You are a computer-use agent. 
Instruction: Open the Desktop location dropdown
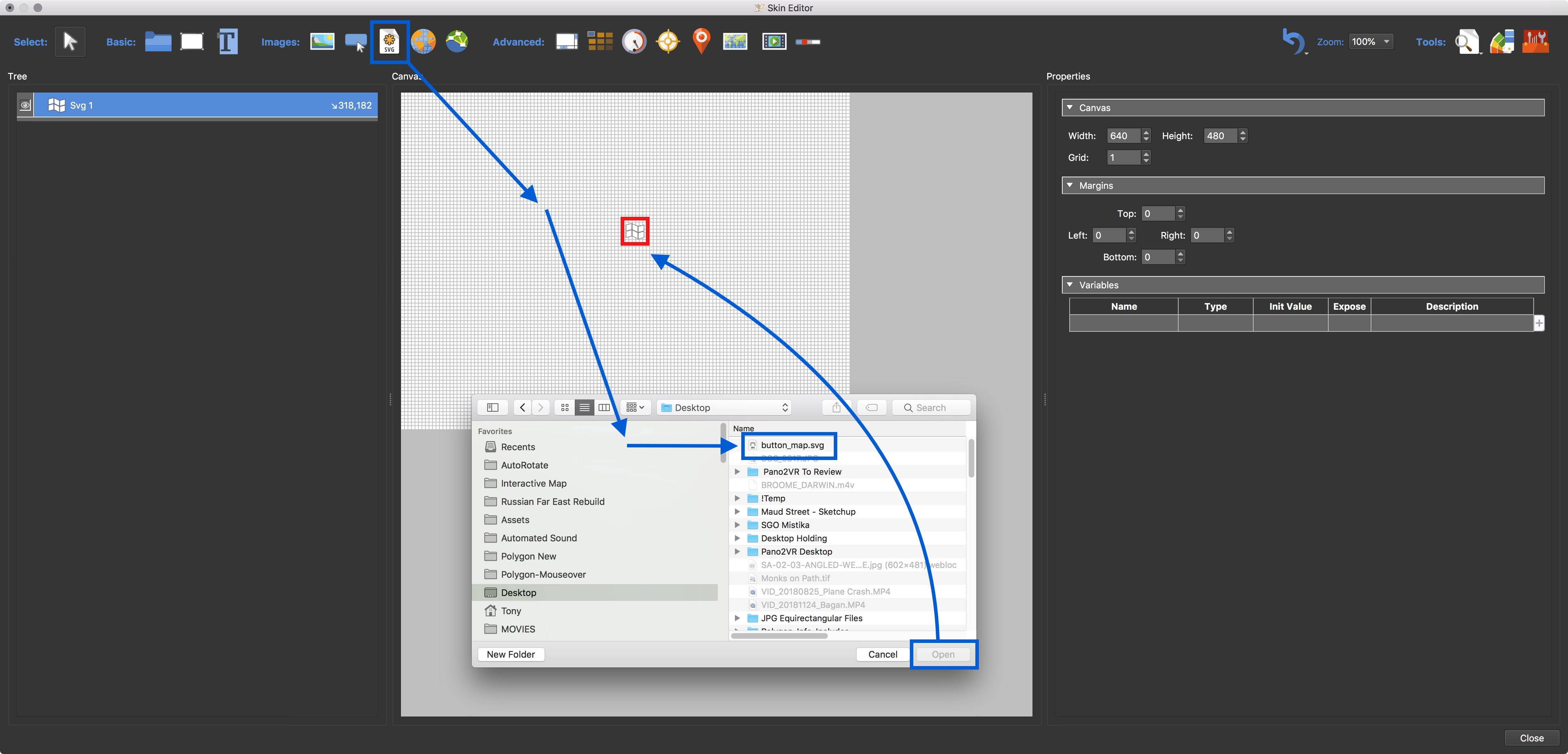[x=724, y=408]
